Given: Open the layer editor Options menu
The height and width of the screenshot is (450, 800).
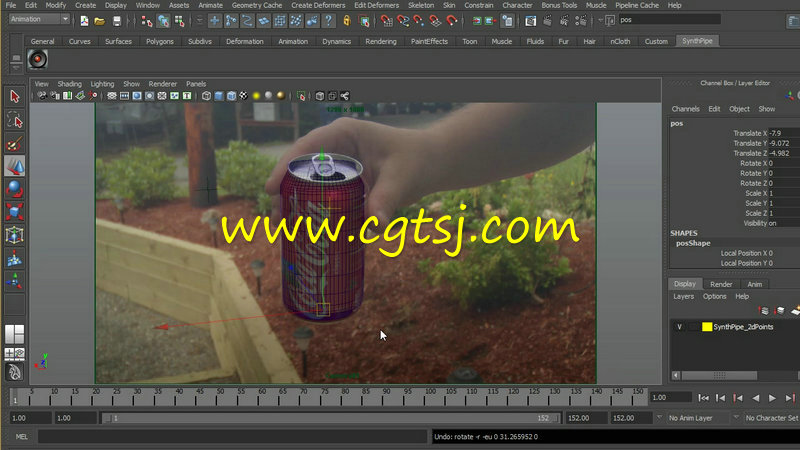Looking at the screenshot, I should coord(714,296).
